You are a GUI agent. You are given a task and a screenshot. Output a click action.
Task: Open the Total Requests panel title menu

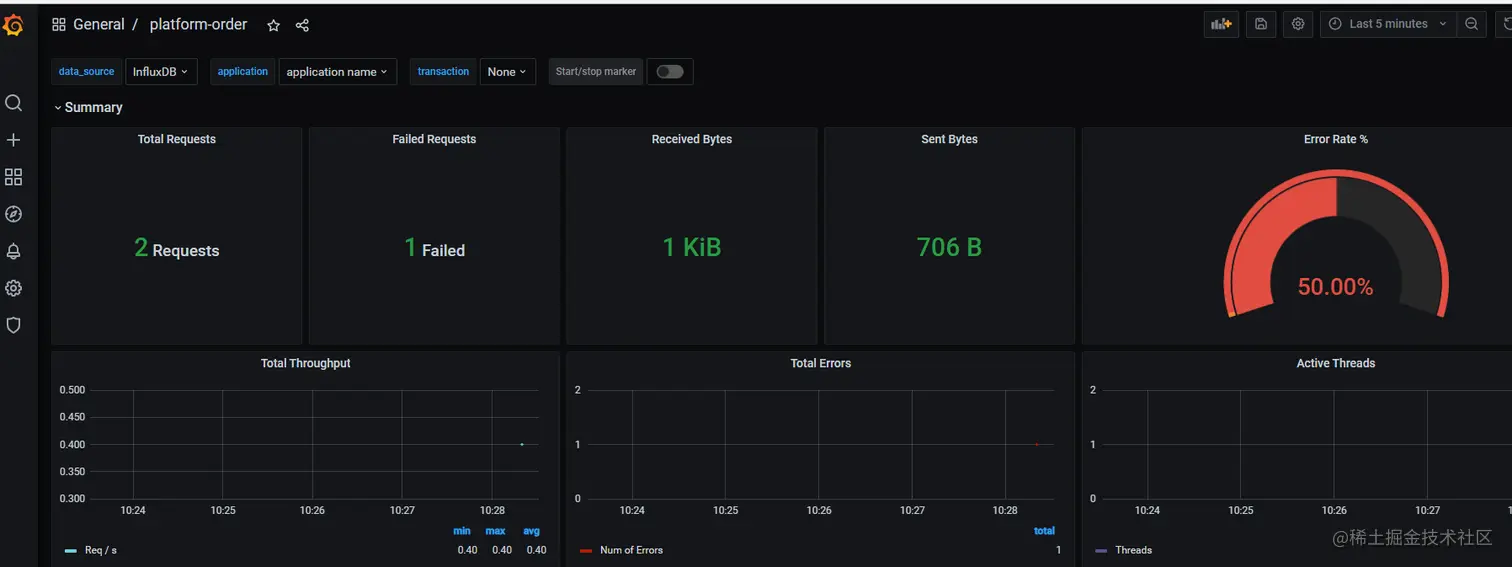pos(177,139)
